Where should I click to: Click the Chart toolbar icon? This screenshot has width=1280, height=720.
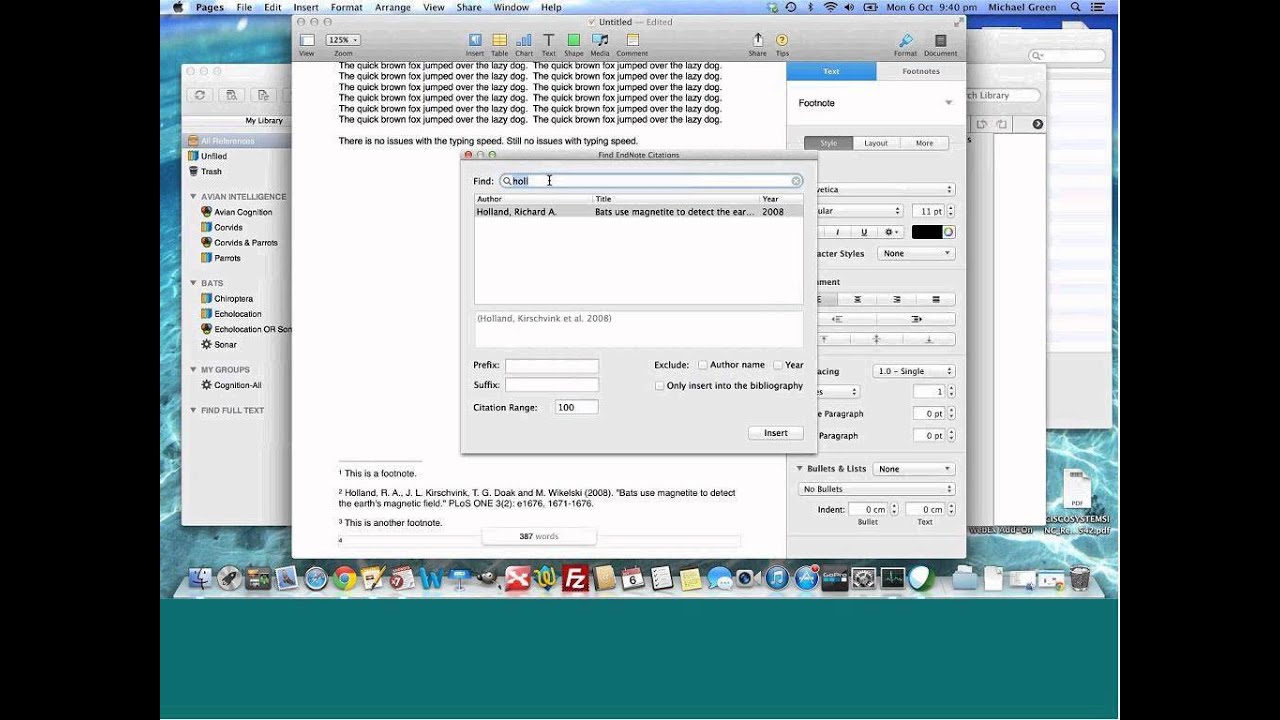[x=524, y=44]
